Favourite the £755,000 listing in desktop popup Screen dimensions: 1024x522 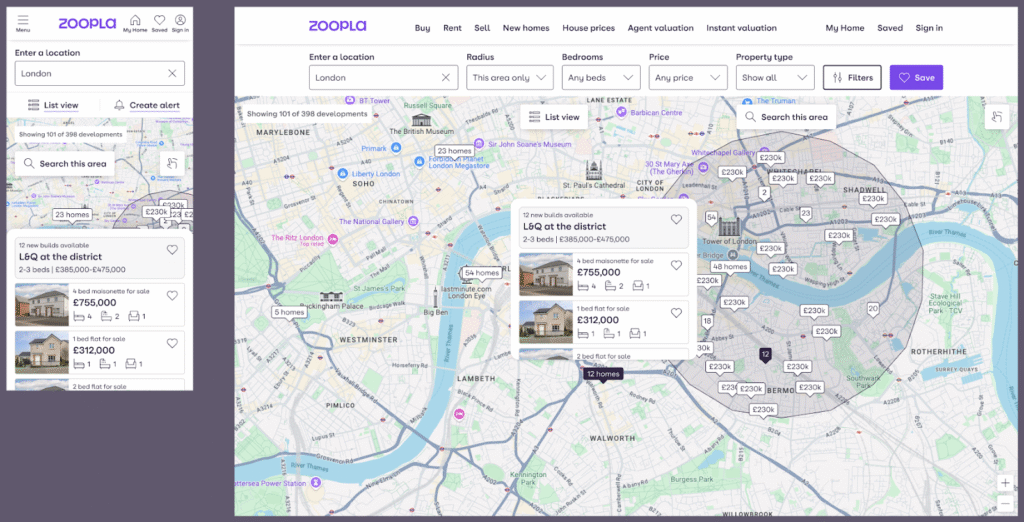coord(677,265)
